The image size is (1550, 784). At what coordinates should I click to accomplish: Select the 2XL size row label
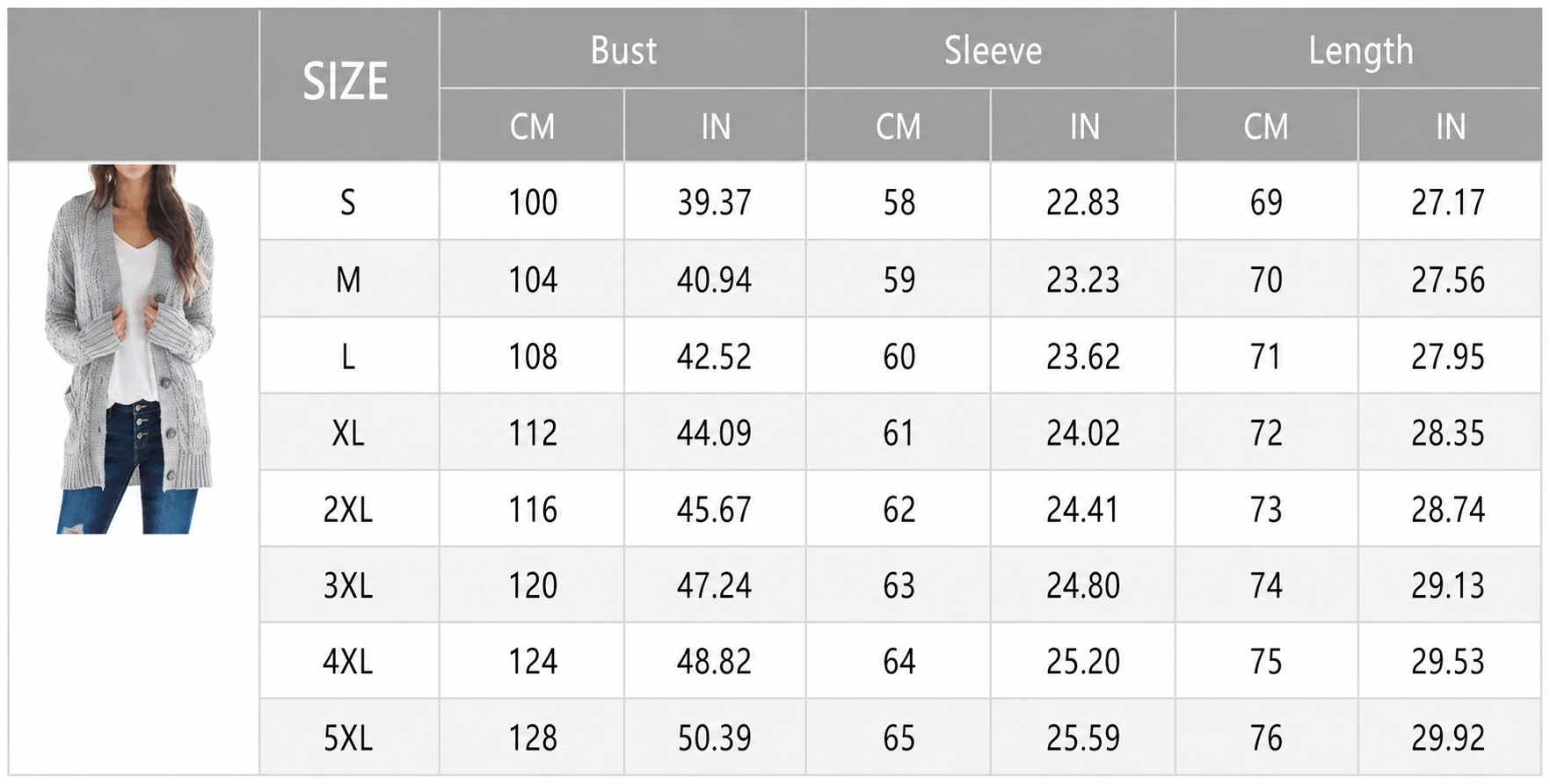pos(349,509)
